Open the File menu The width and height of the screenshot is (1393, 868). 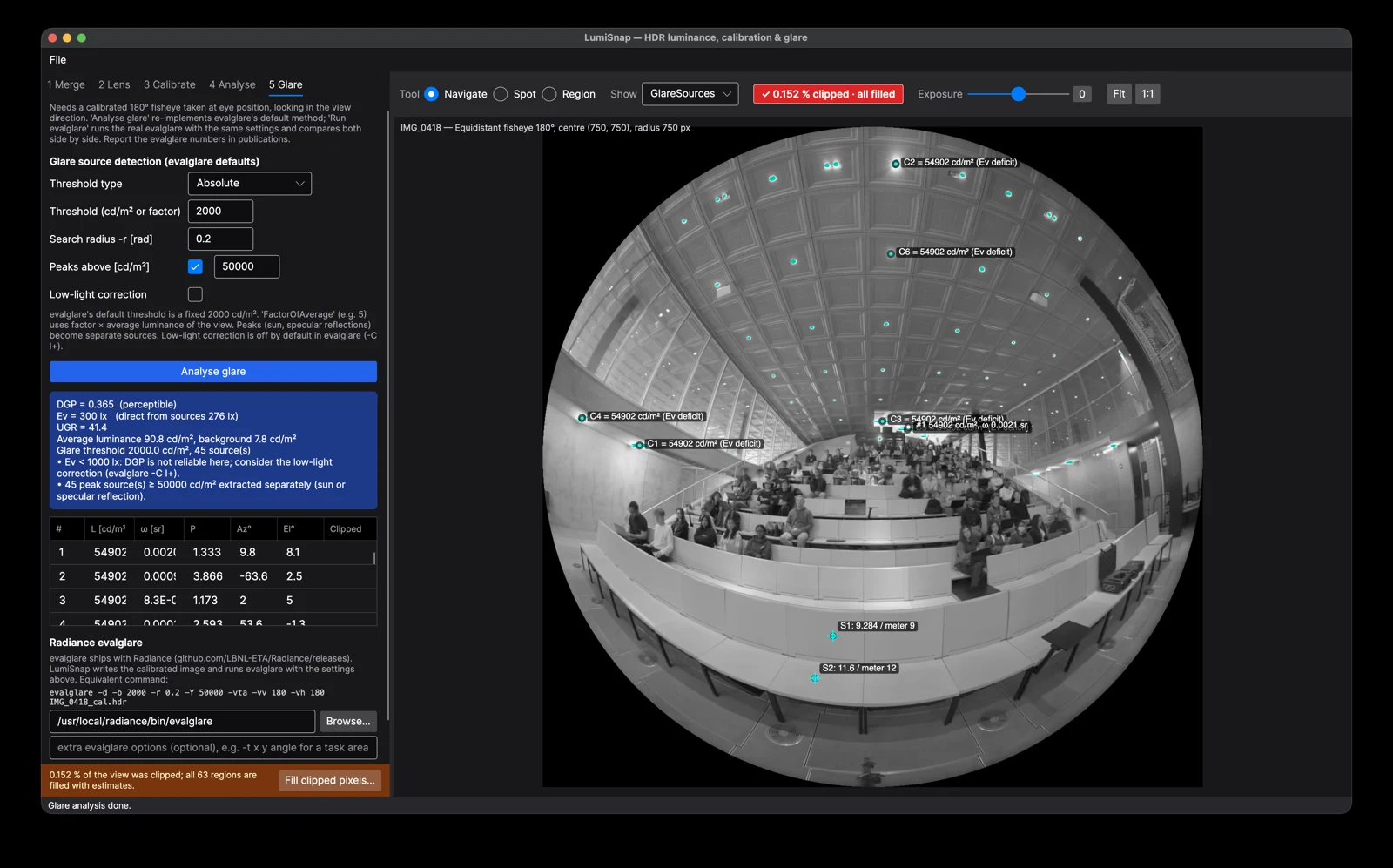(x=57, y=60)
